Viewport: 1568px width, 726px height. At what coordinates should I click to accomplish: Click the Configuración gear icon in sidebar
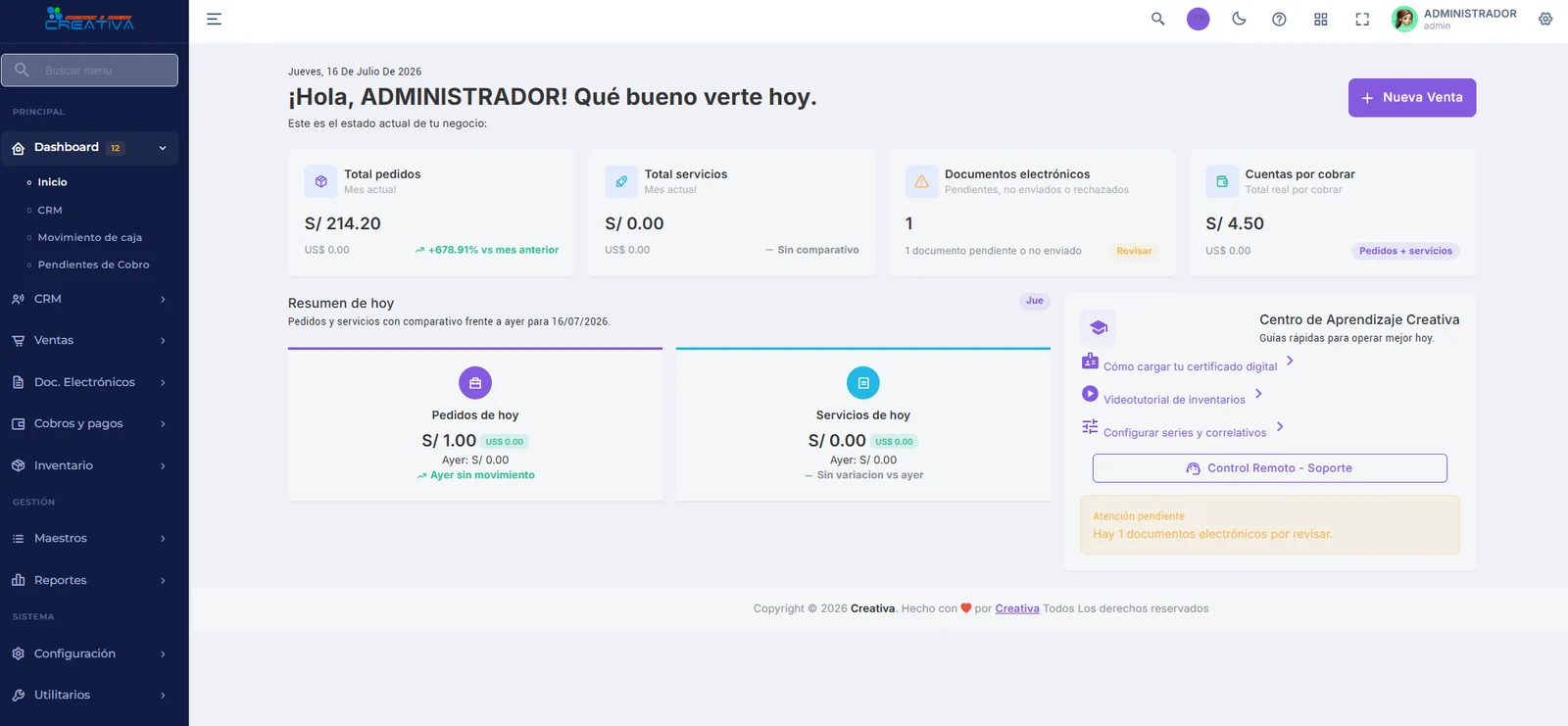19,653
